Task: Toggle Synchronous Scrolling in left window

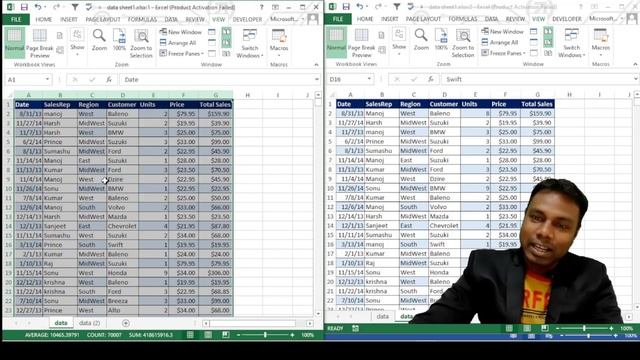Action: (x=226, y=42)
